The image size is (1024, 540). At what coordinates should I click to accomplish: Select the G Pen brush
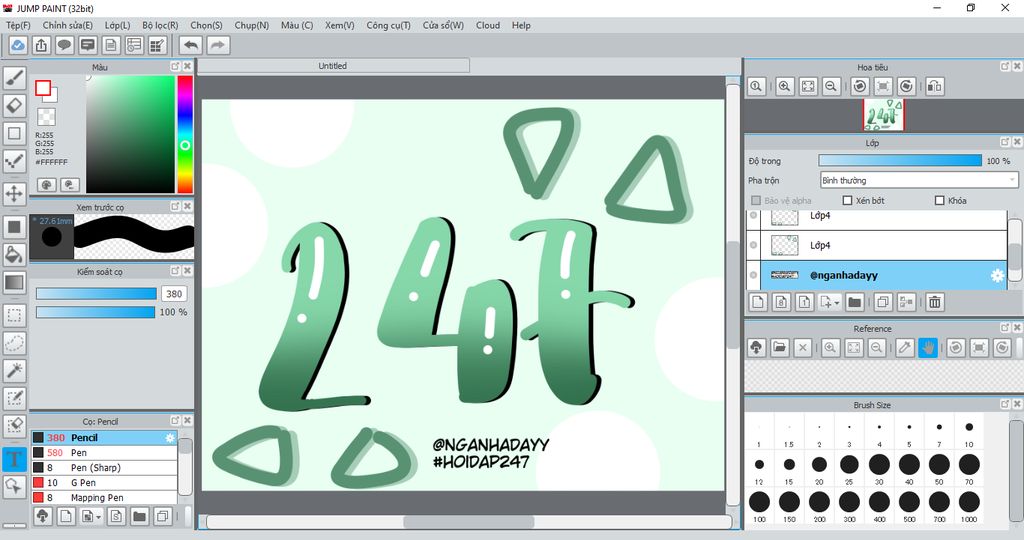coord(104,483)
